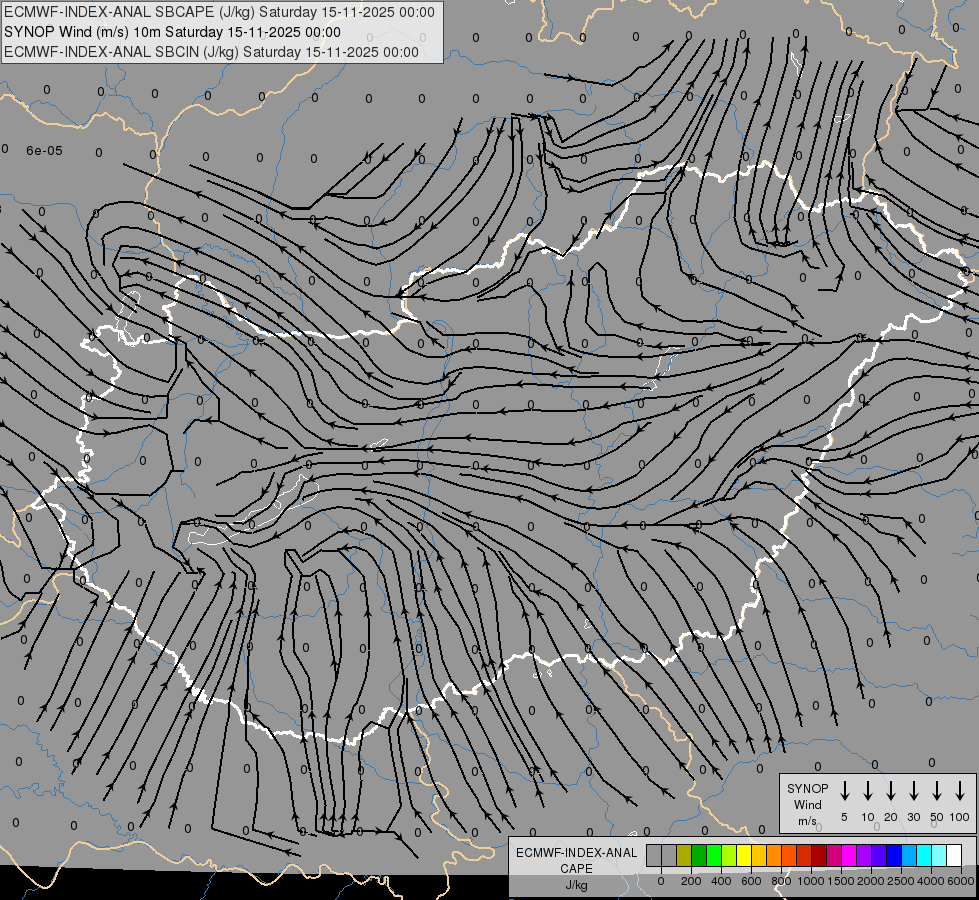Select the bright magenta CAPE legend swatch

pos(849,855)
